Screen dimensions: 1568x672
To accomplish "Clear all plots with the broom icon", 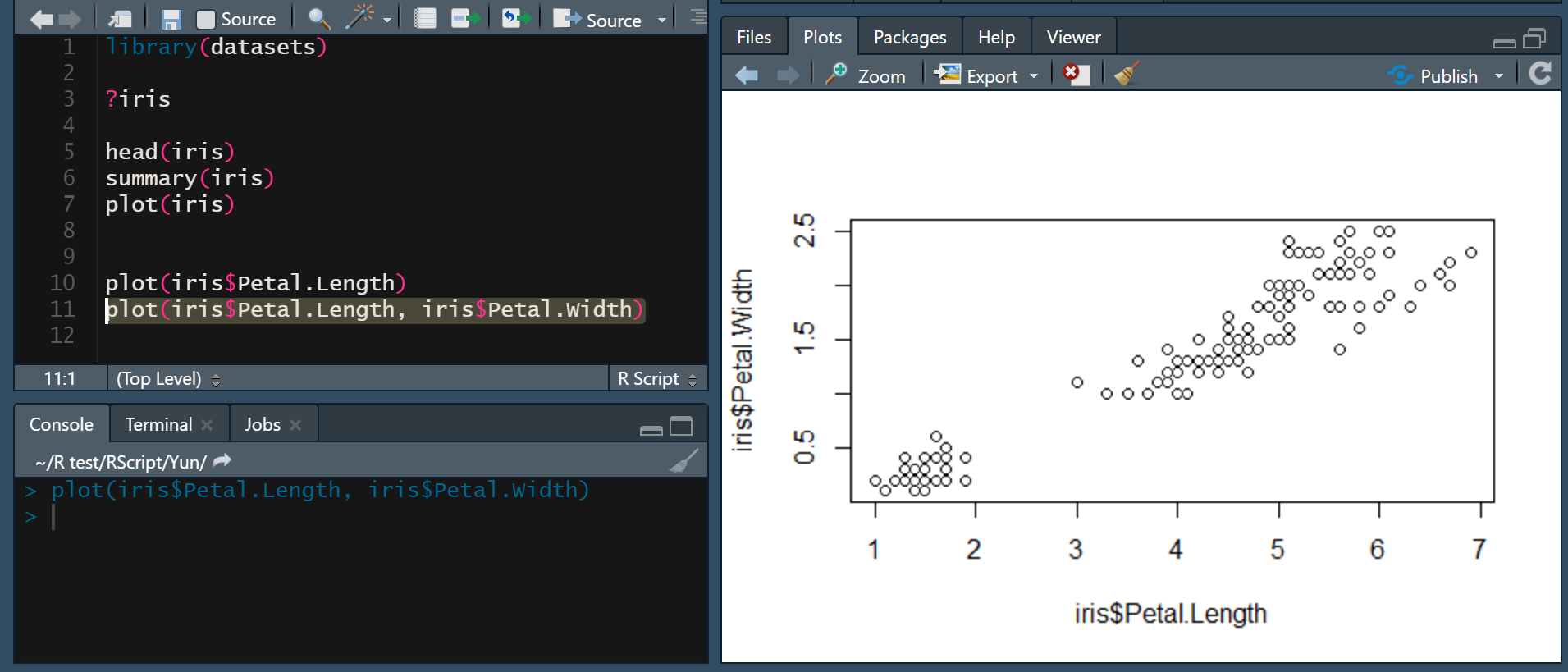I will tap(1127, 74).
